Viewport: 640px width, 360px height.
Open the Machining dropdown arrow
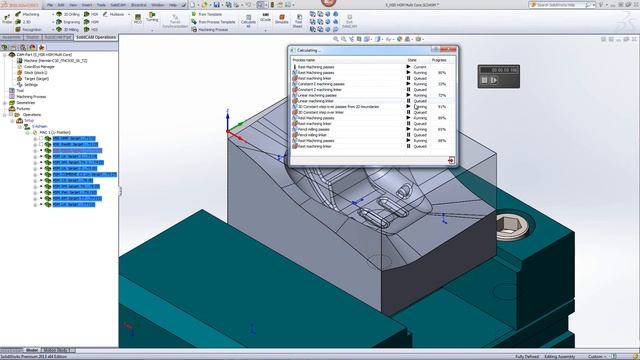[53, 14]
